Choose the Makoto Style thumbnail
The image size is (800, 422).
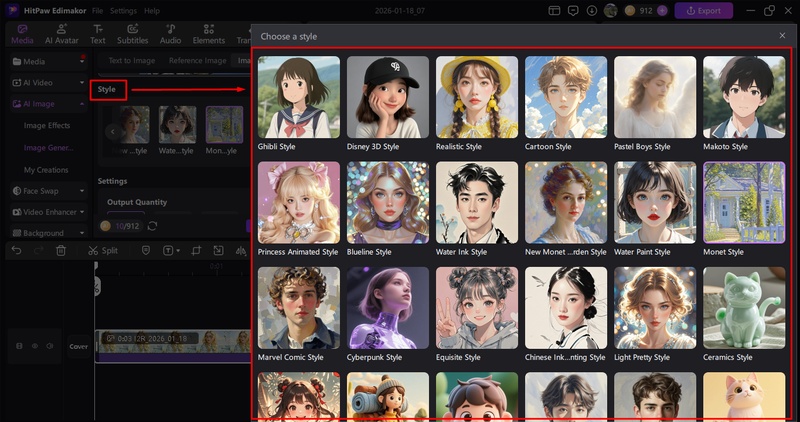coord(744,97)
